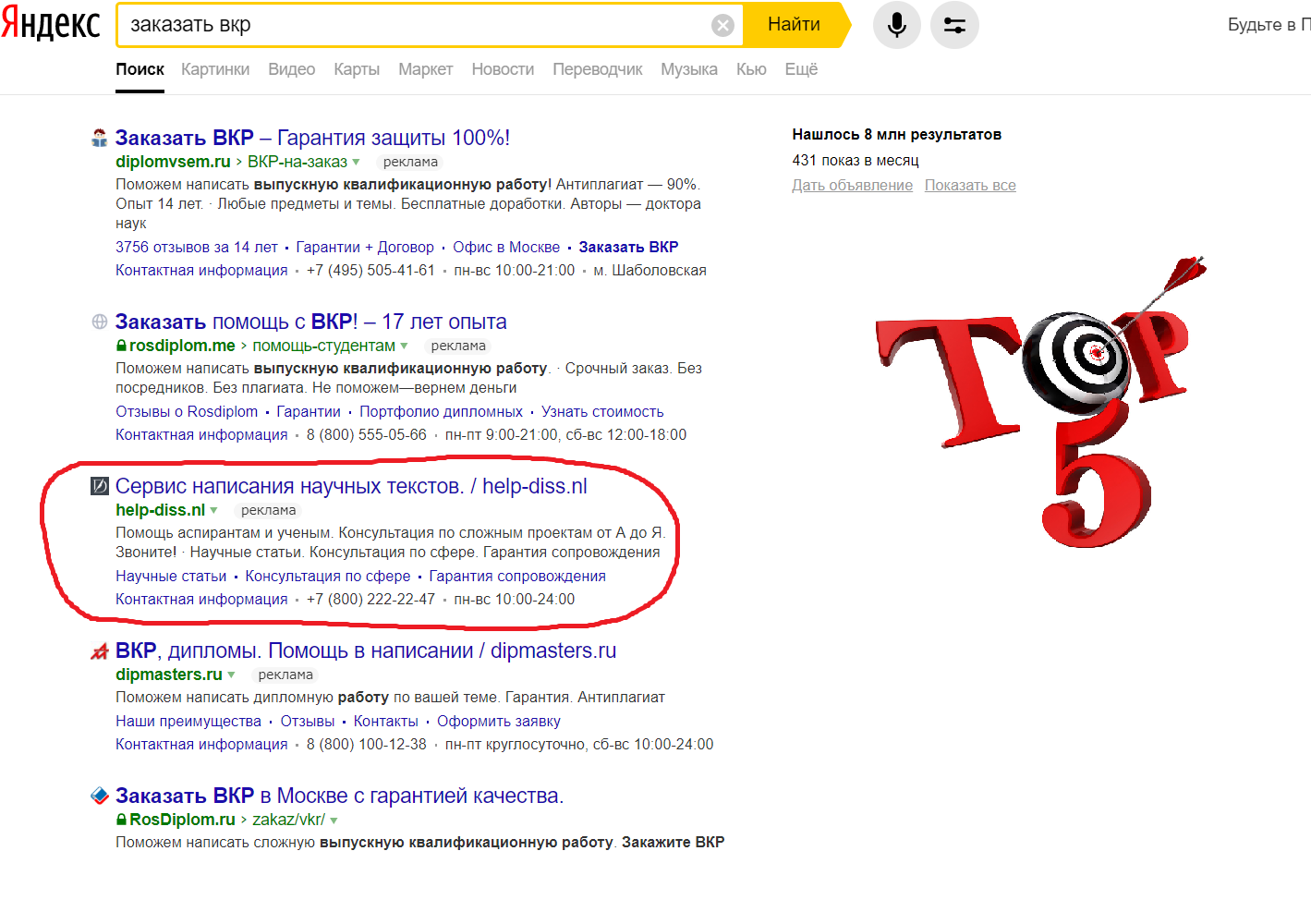Select the Поиск tab

(140, 69)
